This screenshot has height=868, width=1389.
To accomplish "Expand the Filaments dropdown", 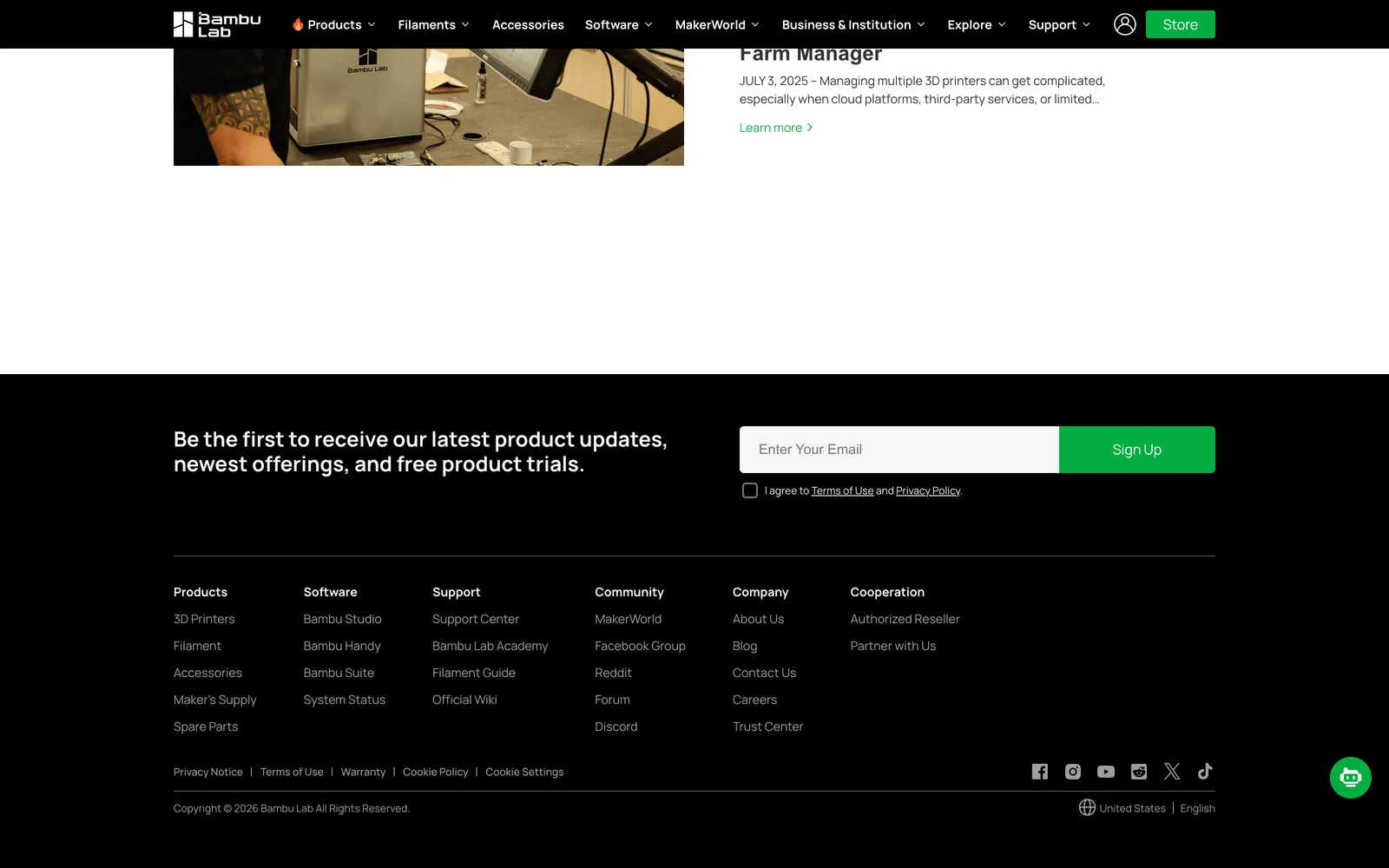I will point(433,24).
